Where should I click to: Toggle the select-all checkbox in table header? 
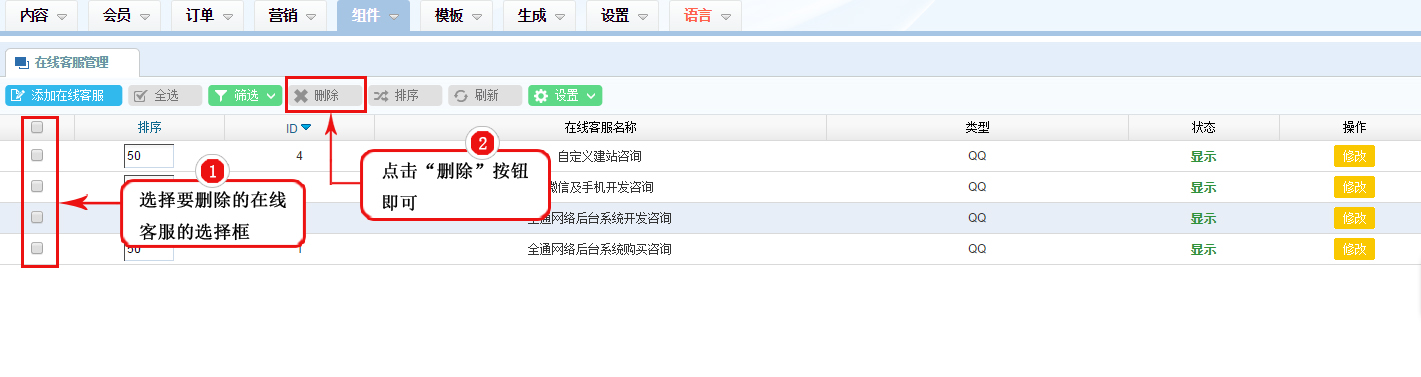click(x=37, y=127)
